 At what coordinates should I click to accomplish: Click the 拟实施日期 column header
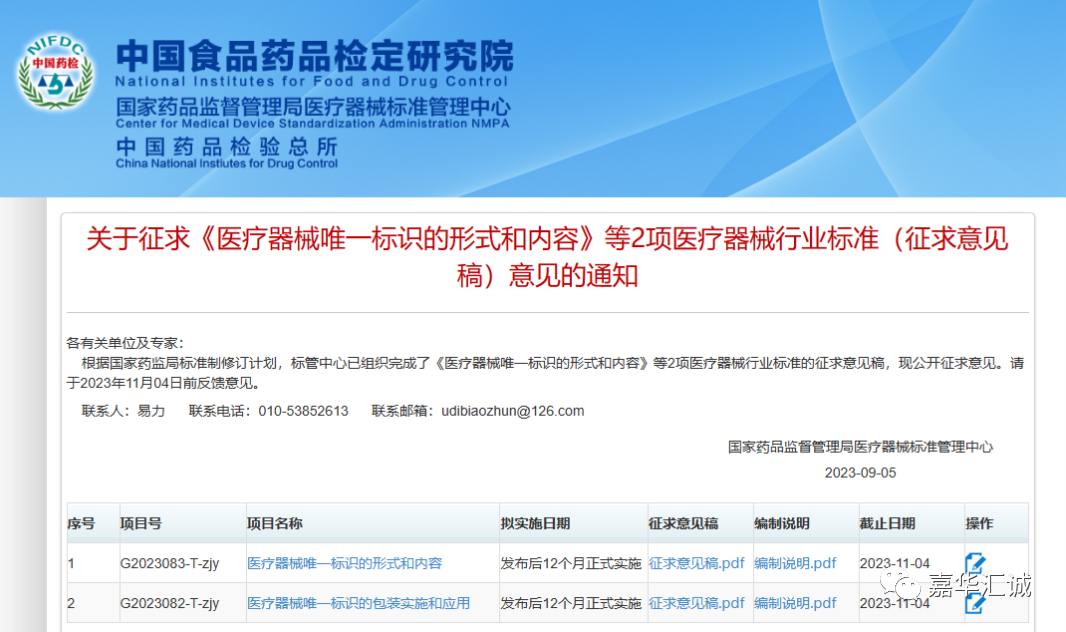pyautogui.click(x=535, y=524)
